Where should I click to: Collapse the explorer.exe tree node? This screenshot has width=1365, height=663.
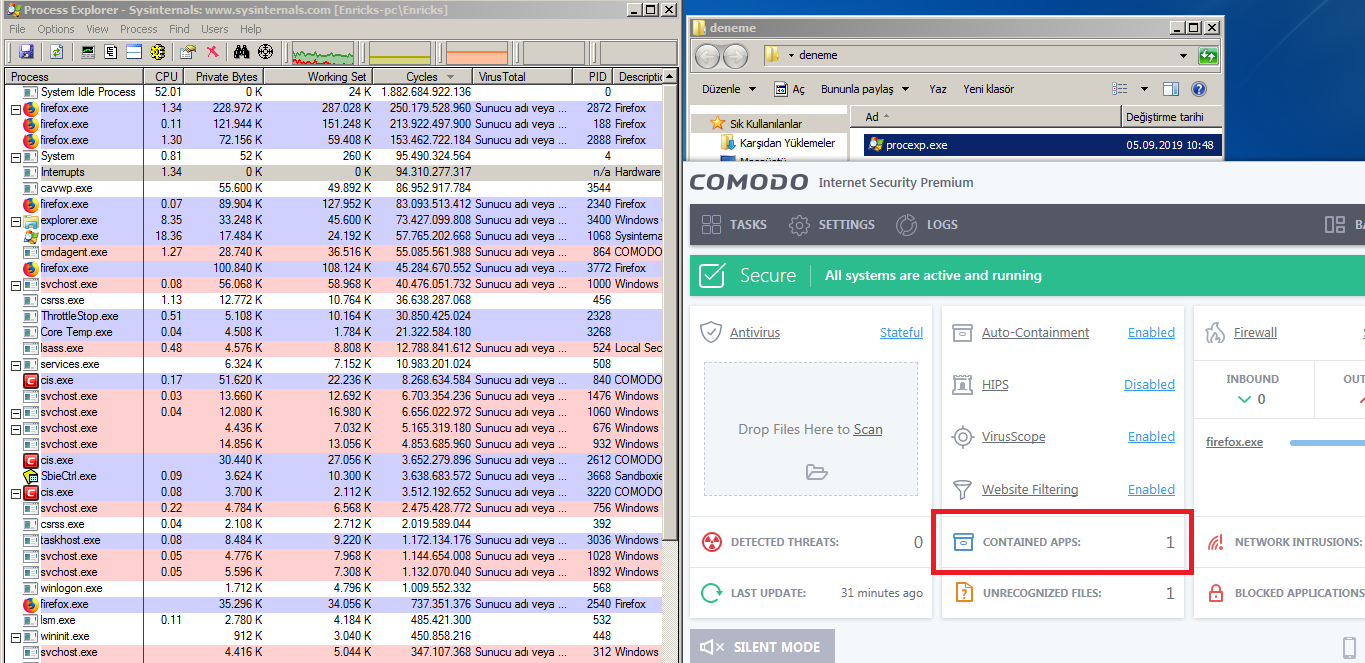tap(15, 220)
